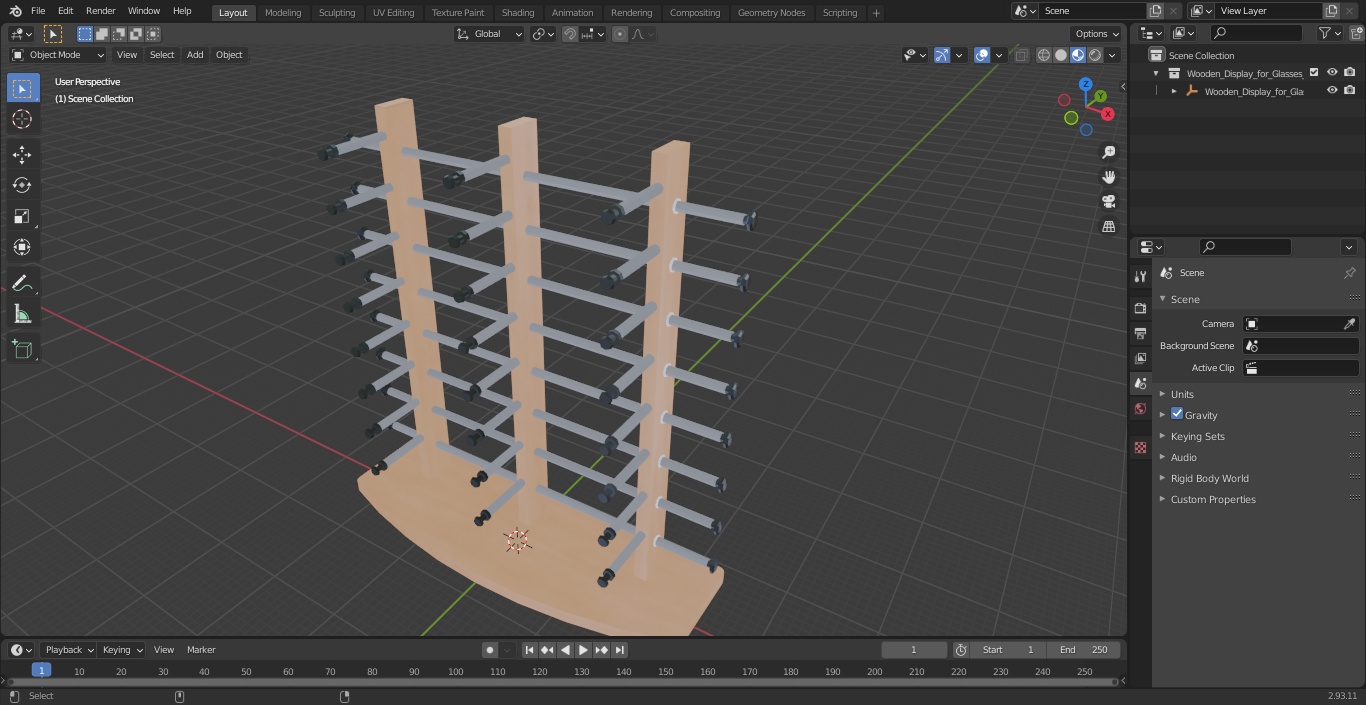Screen dimensions: 1366x705
Task: Open the Global transform orientation dropdown
Action: coord(490,34)
